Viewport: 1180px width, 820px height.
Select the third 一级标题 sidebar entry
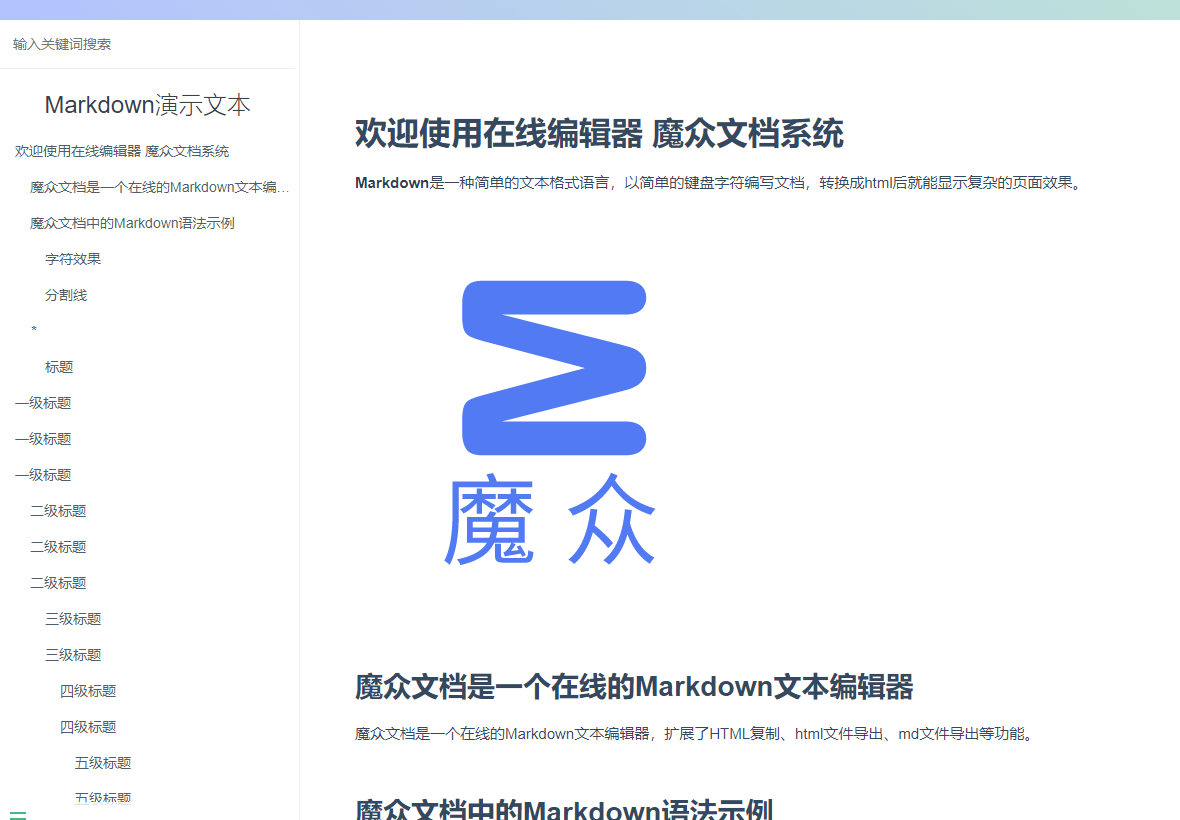[43, 475]
